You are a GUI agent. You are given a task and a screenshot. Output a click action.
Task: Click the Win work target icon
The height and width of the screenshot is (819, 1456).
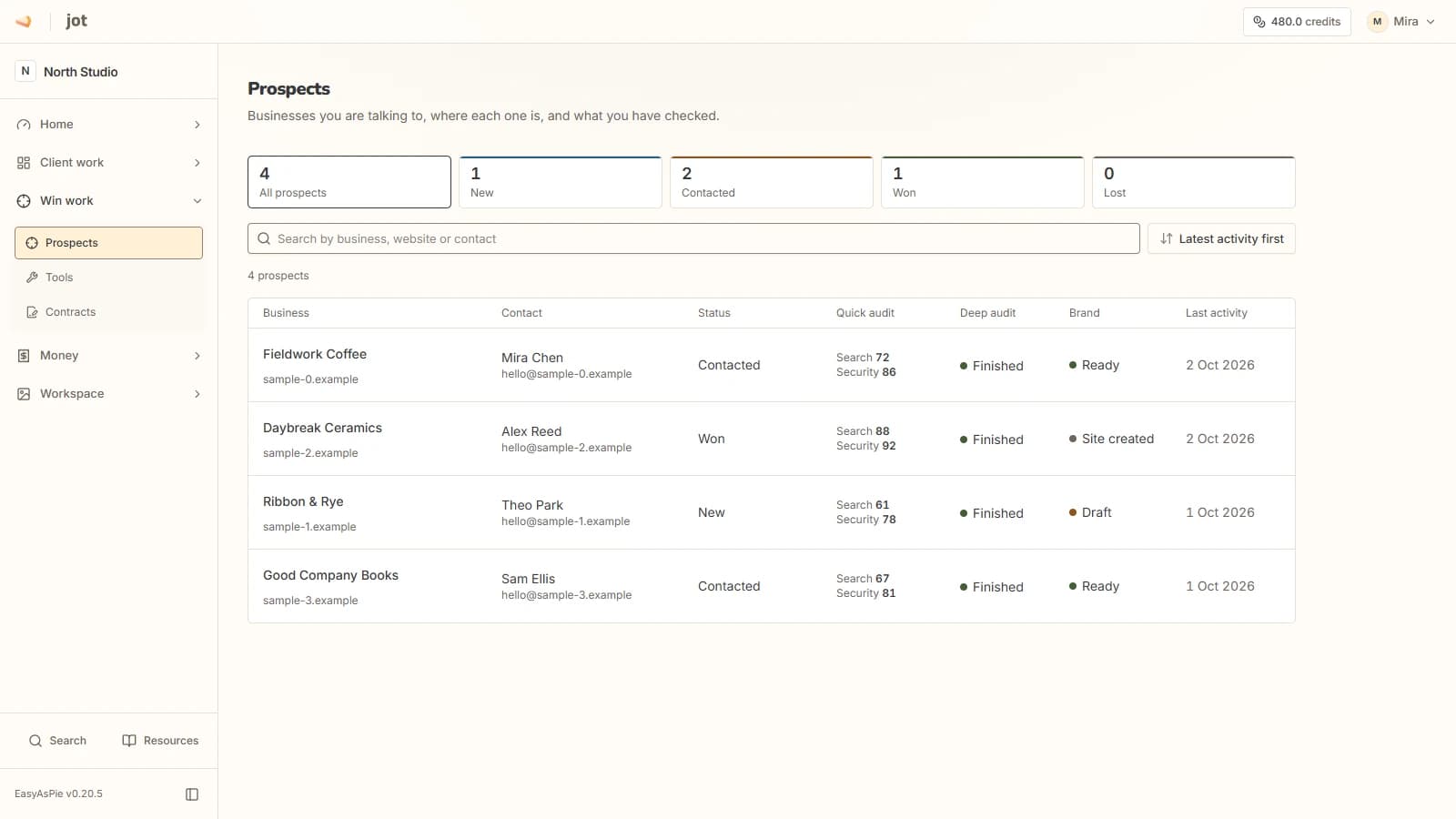[24, 201]
